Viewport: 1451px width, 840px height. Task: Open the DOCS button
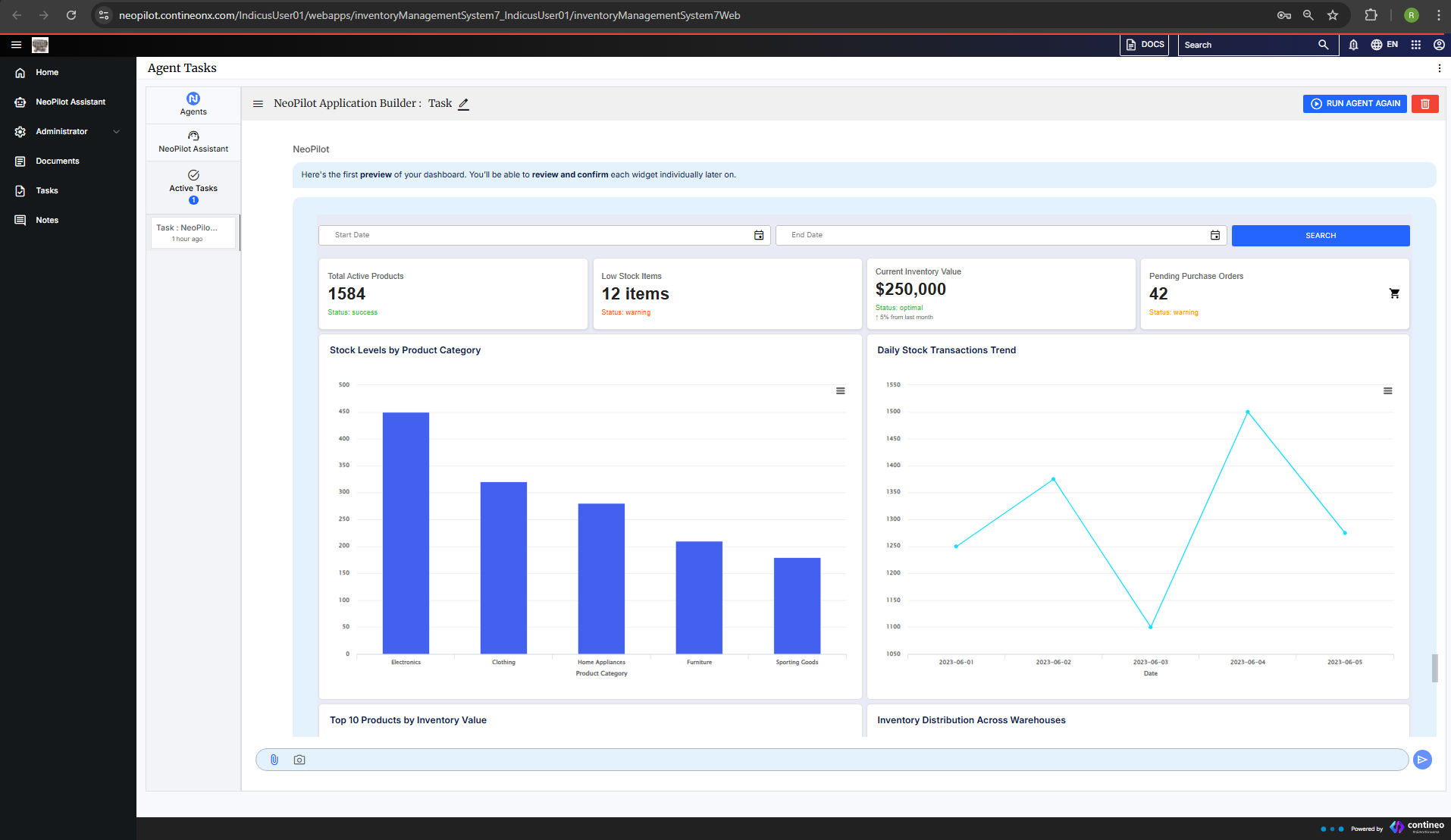(1145, 45)
